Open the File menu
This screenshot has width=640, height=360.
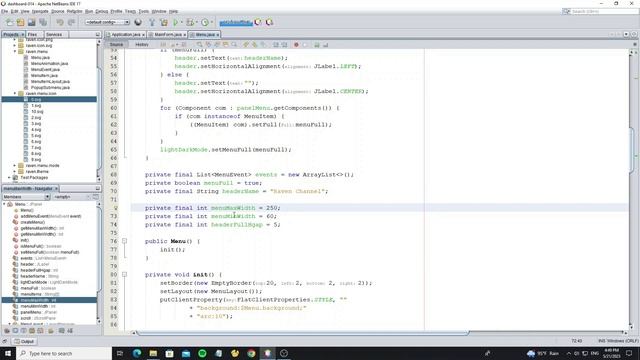tap(4, 11)
